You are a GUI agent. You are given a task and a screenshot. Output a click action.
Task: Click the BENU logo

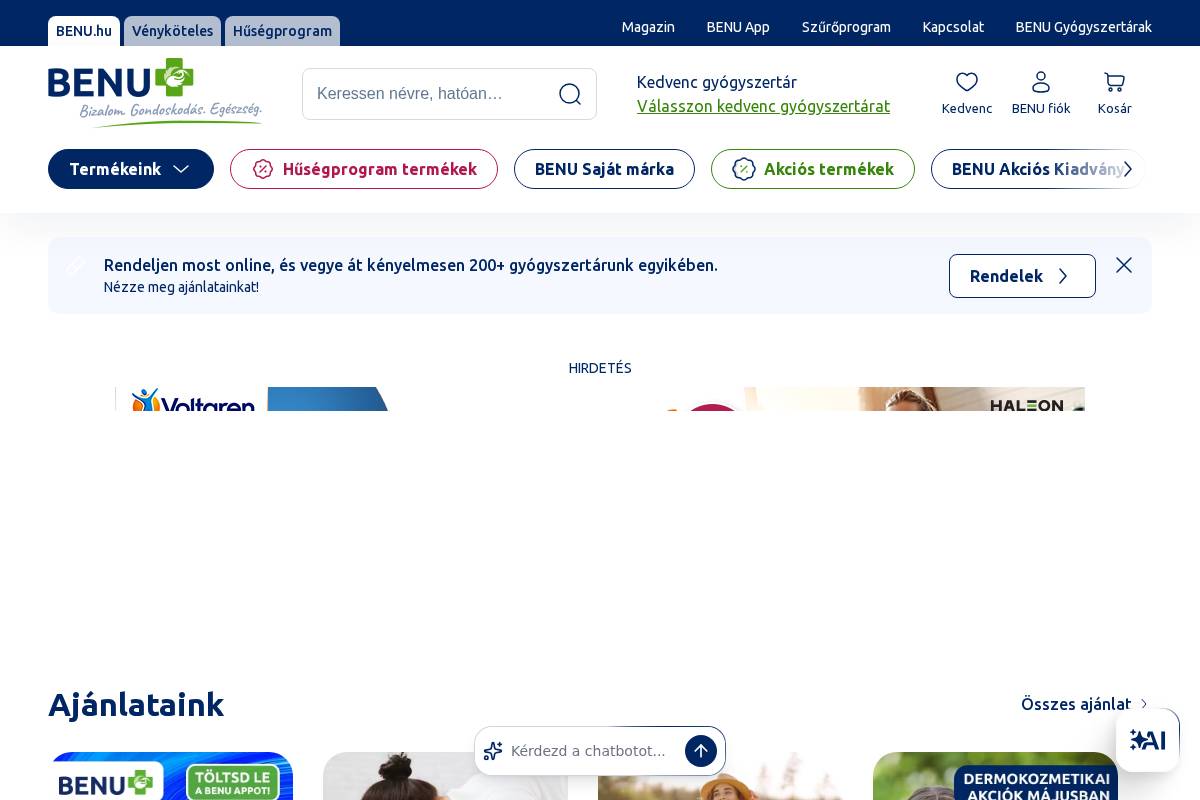point(155,92)
